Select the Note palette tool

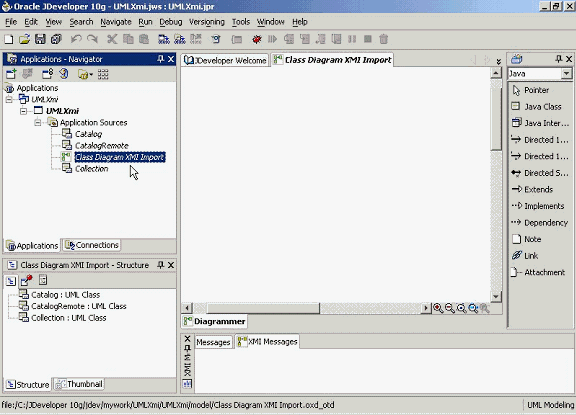point(526,239)
